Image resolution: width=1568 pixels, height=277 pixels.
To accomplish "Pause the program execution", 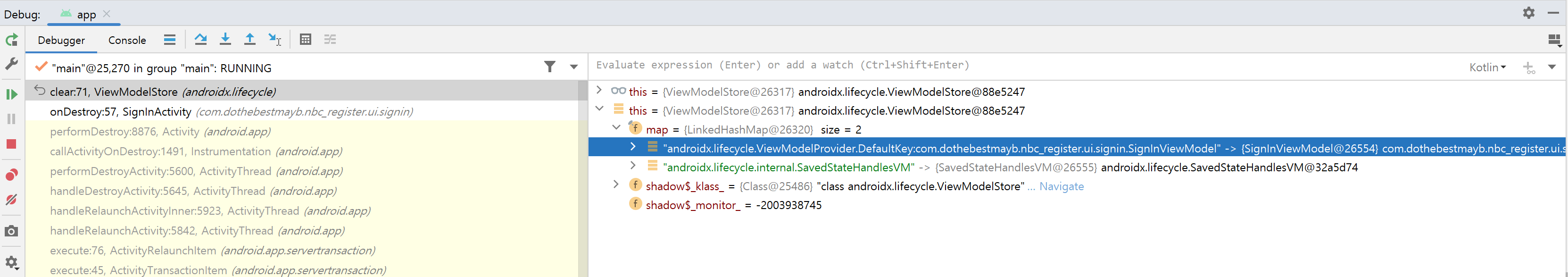I will coord(12,119).
